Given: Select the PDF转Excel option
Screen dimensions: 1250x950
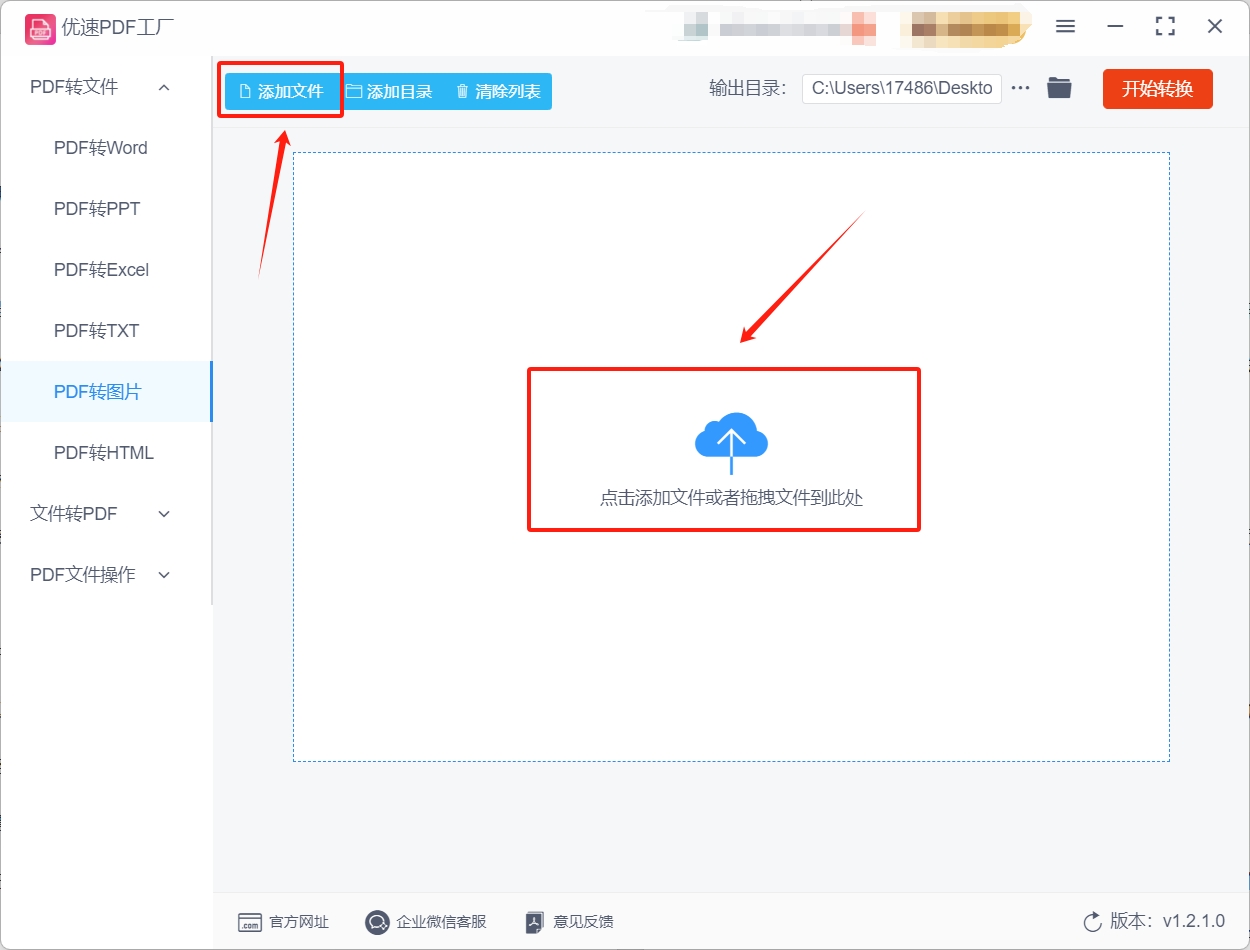Looking at the screenshot, I should (101, 269).
